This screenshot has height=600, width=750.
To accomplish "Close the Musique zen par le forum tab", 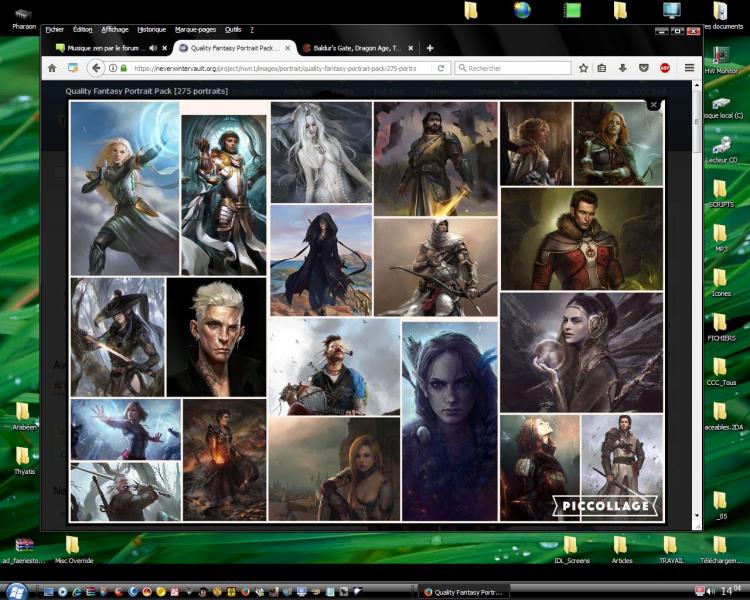I will (x=165, y=48).
